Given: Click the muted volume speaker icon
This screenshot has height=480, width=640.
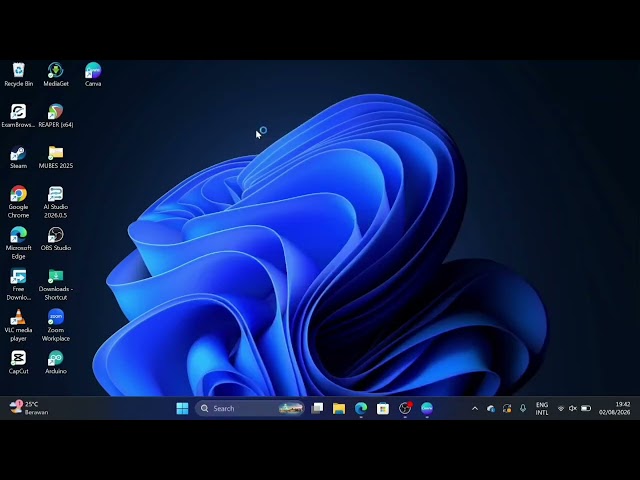Looking at the screenshot, I should click(x=573, y=408).
